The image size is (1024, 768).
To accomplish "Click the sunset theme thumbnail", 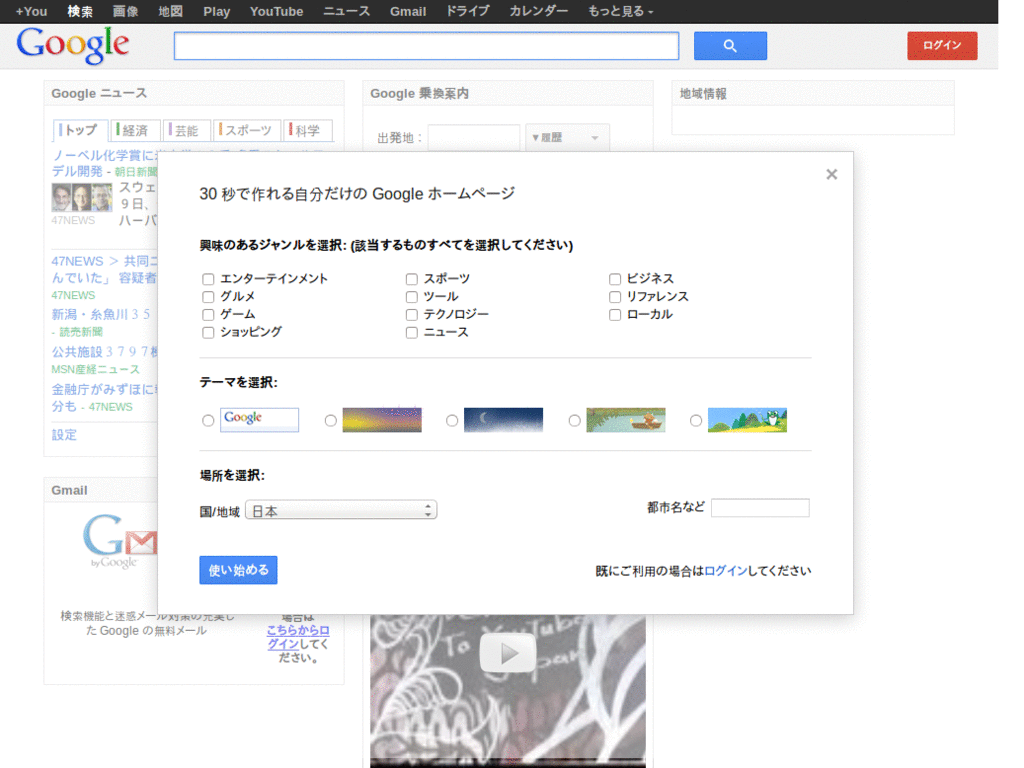I will point(382,420).
